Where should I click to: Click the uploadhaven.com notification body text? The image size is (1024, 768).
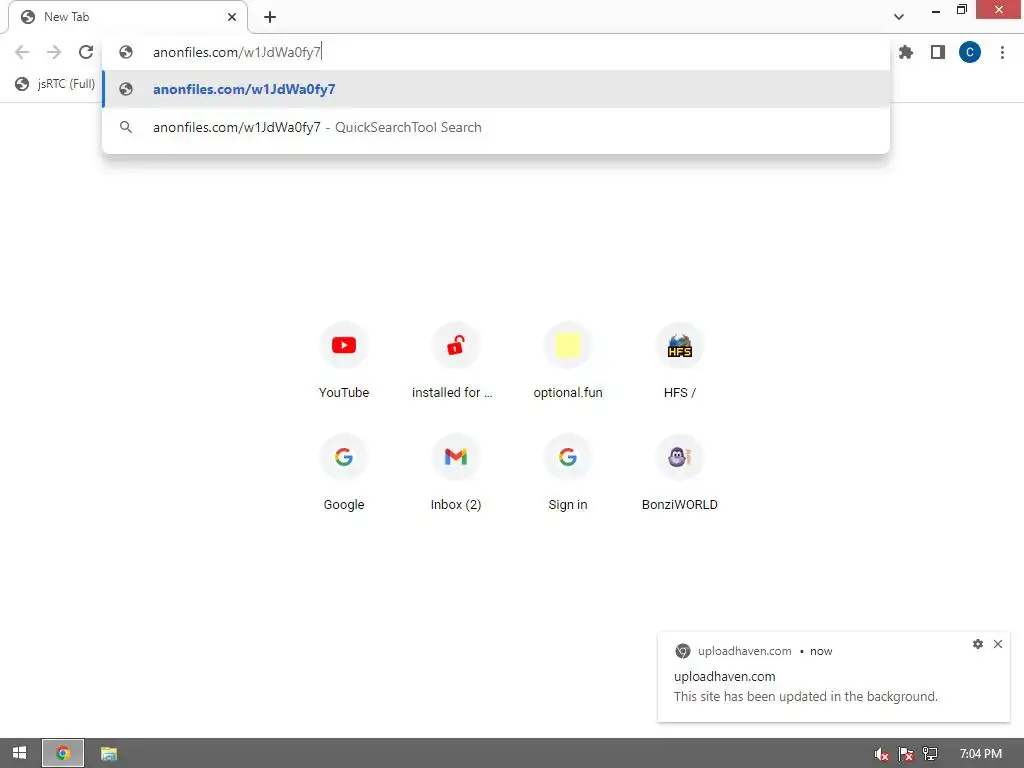pos(805,697)
